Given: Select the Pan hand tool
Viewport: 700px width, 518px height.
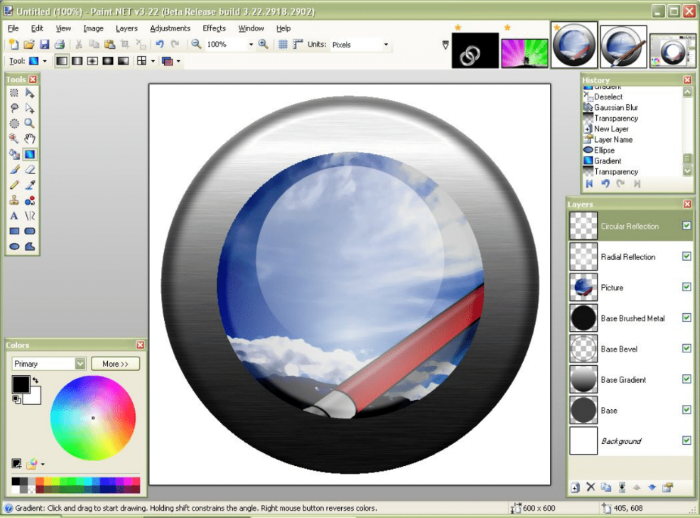Looking at the screenshot, I should tap(30, 138).
